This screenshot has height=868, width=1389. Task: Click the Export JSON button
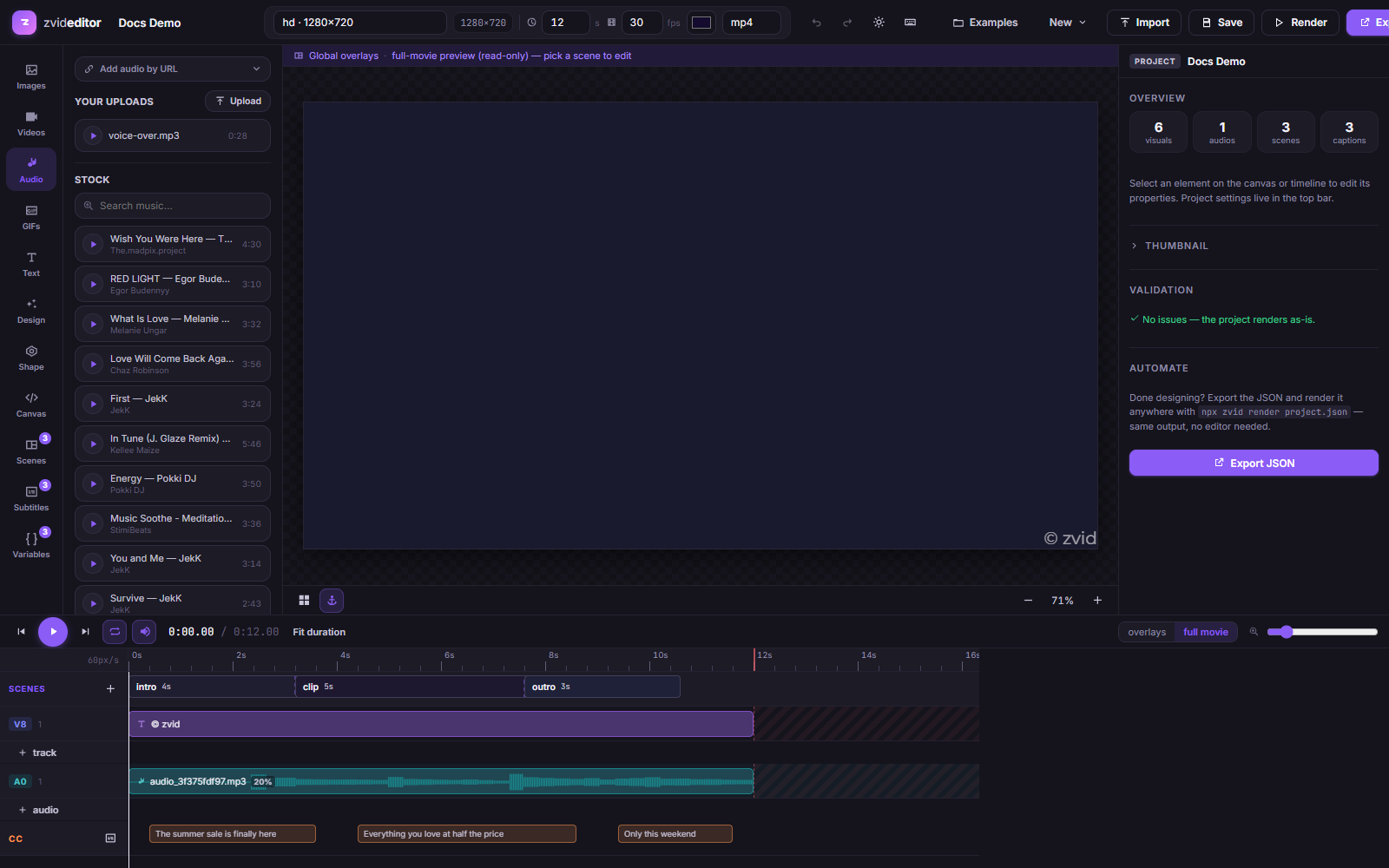(1254, 463)
